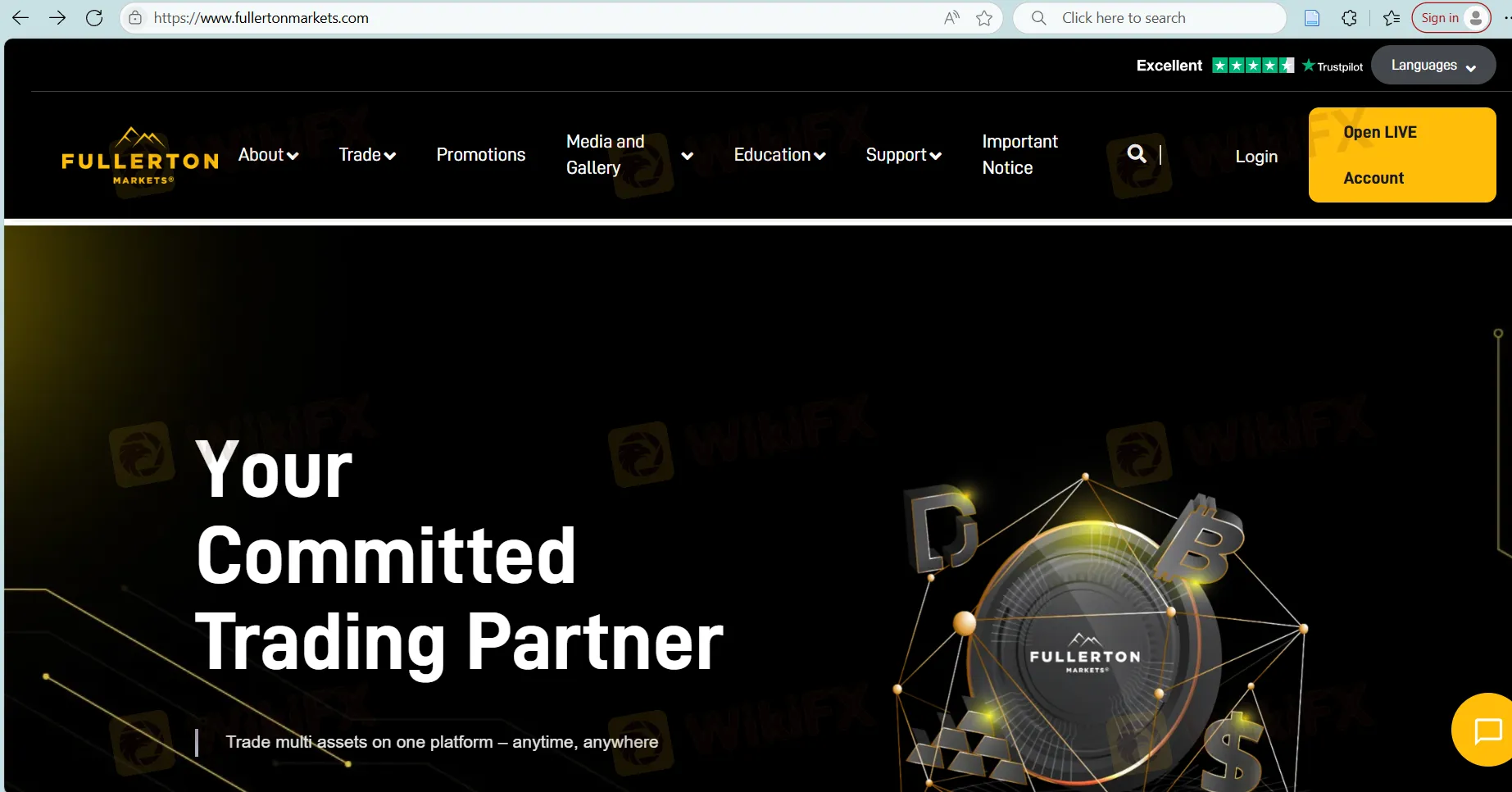The width and height of the screenshot is (1512, 792).
Task: Open the Media and Gallery menu
Action: coord(606,155)
